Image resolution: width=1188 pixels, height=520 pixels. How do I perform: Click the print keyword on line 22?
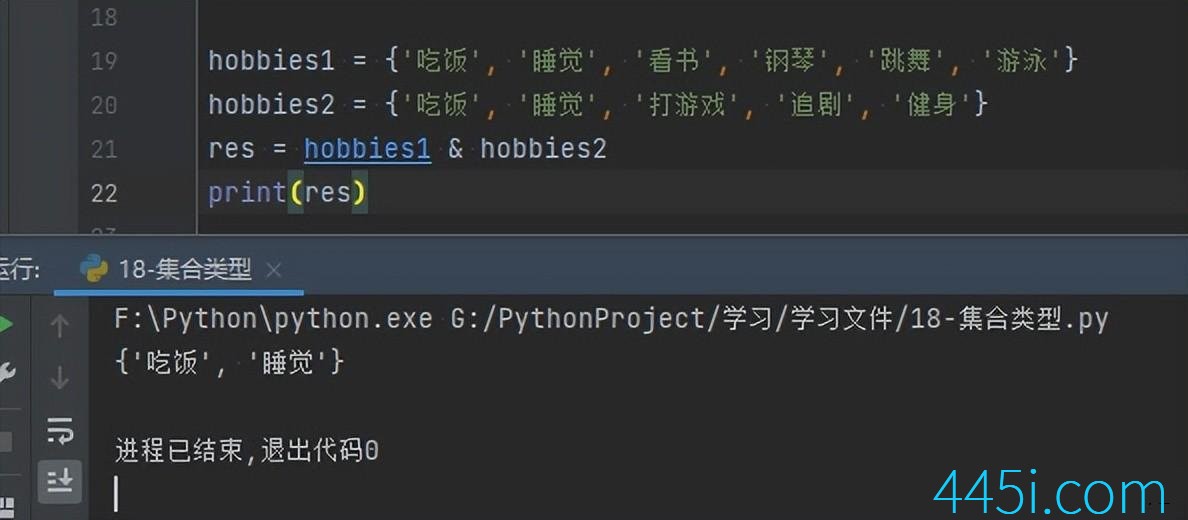coord(247,192)
